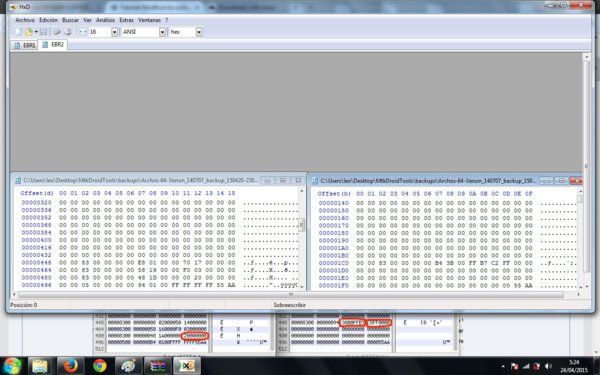Screen dimensions: 600x375
Task: Minimize the left hex child window
Action: tap(268, 180)
